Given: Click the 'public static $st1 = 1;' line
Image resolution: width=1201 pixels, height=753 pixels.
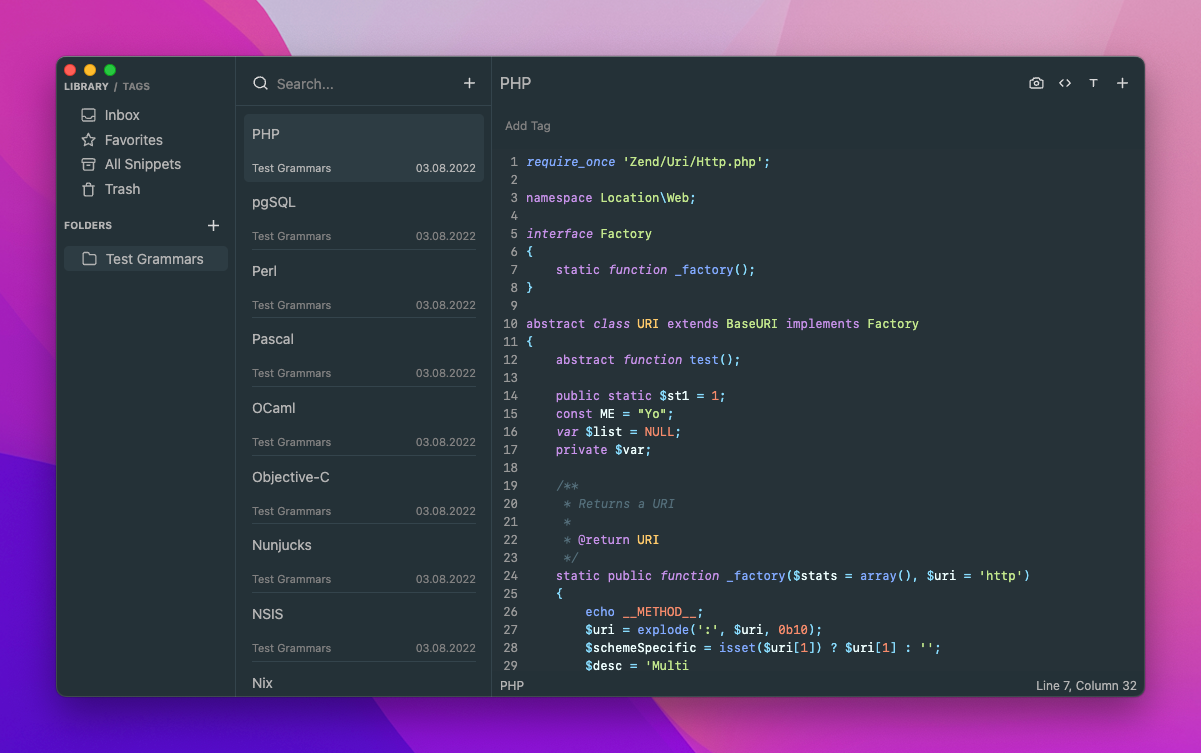Looking at the screenshot, I should tap(641, 396).
